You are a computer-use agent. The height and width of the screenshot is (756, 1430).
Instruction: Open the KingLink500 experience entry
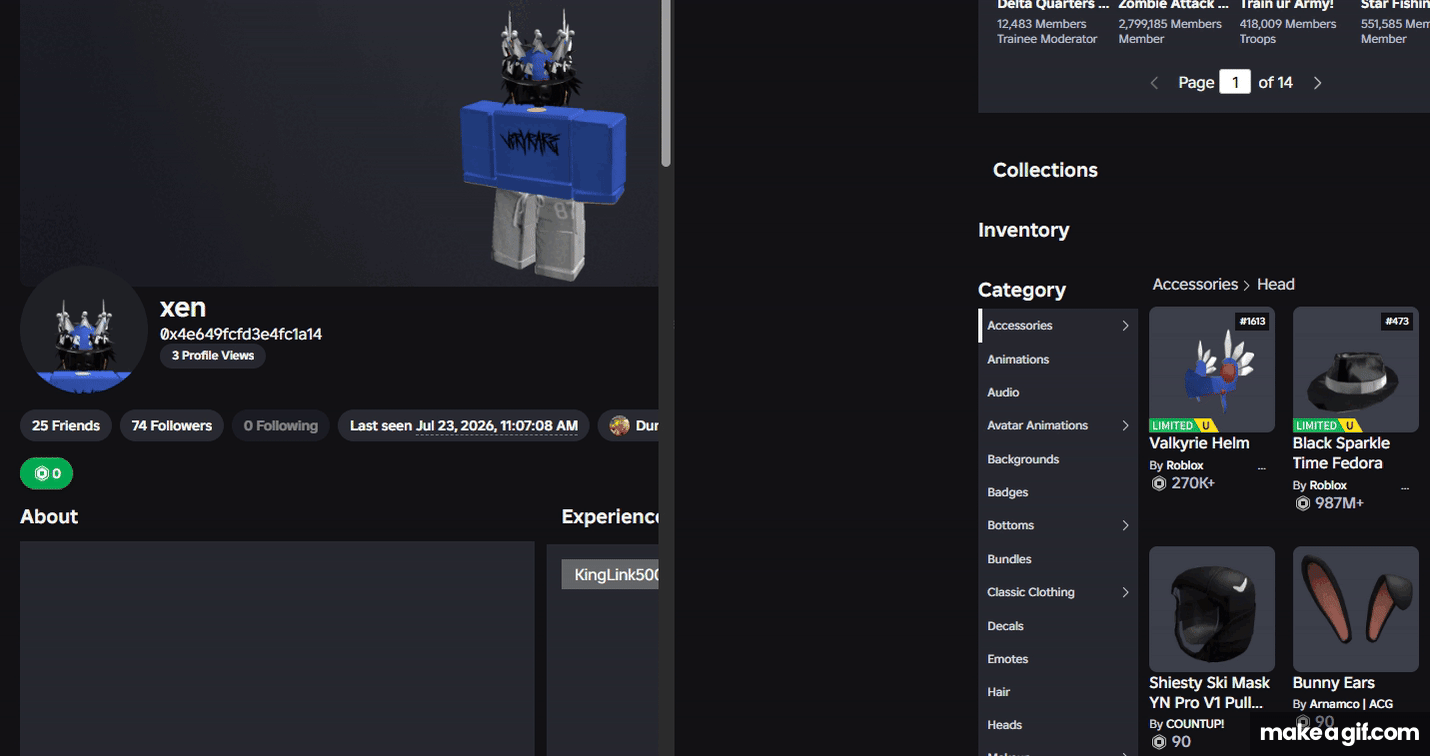[x=610, y=575]
